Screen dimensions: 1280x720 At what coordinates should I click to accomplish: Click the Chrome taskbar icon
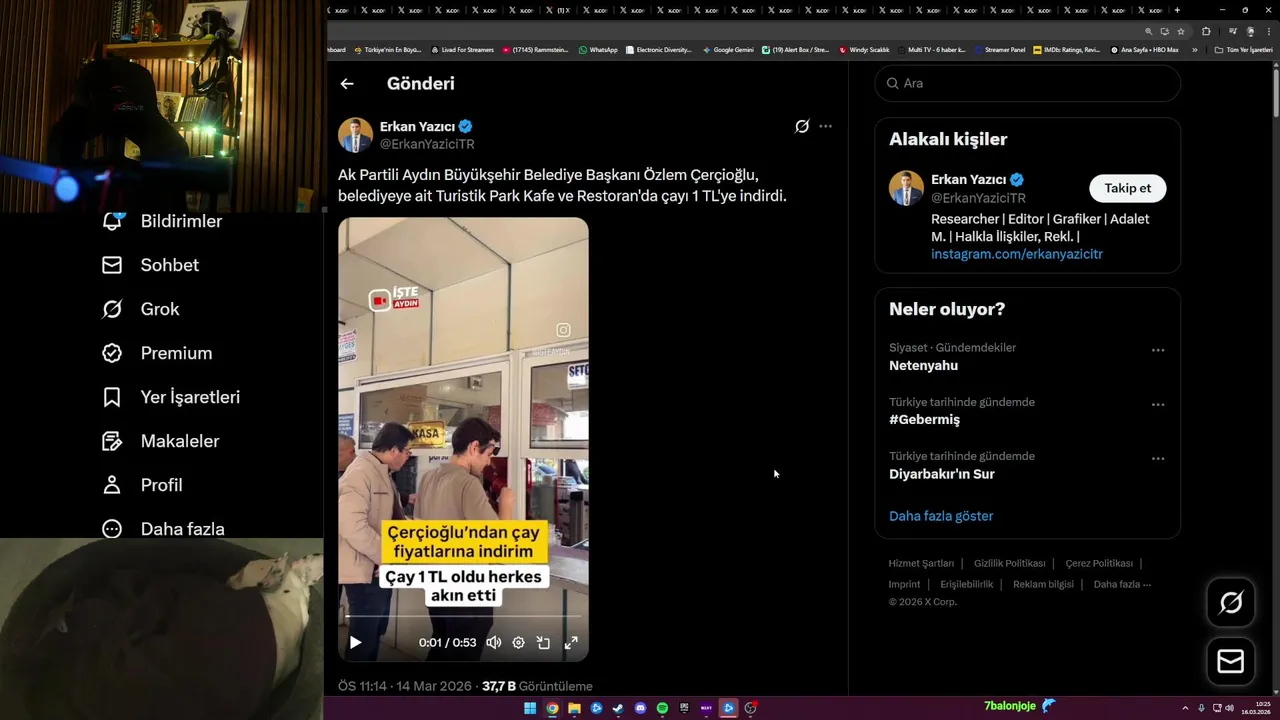coord(552,708)
